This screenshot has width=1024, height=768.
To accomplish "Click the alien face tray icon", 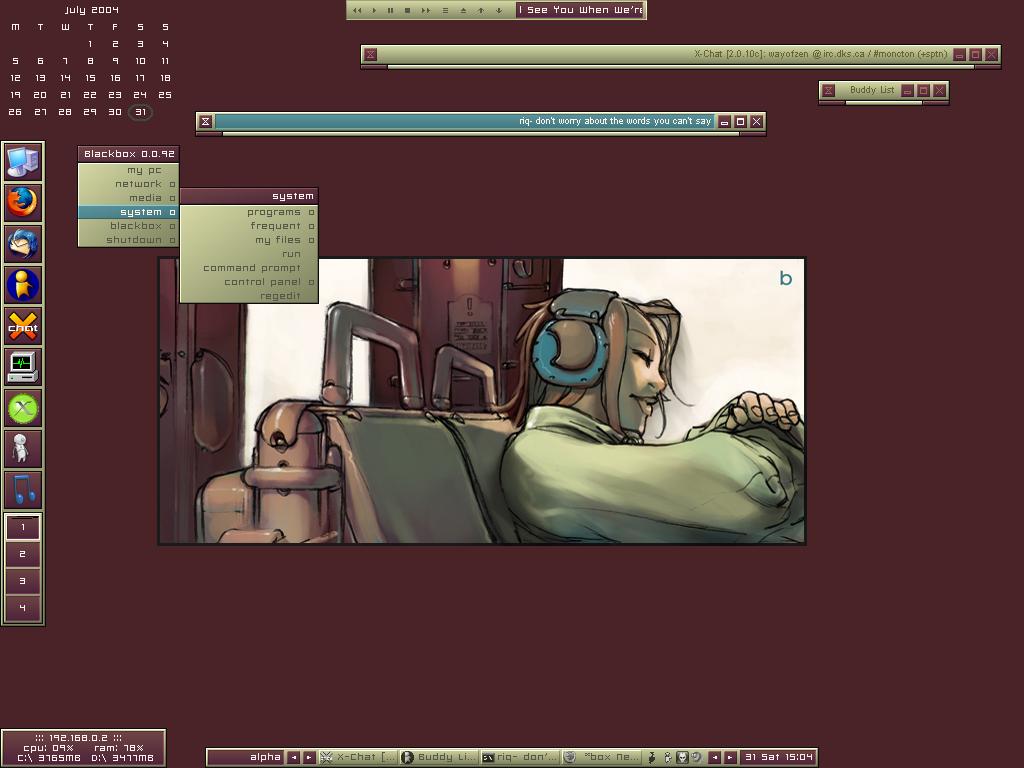I will click(x=682, y=758).
